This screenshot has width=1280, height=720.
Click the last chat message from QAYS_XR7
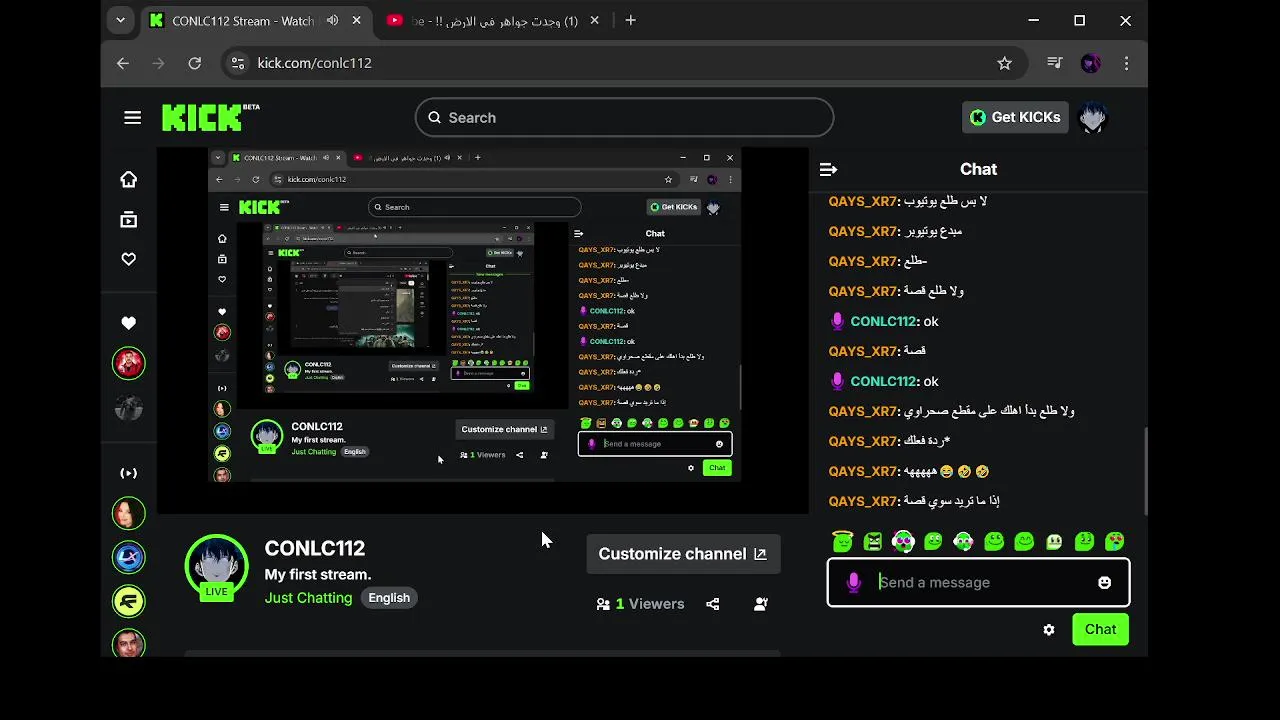[x=915, y=501]
